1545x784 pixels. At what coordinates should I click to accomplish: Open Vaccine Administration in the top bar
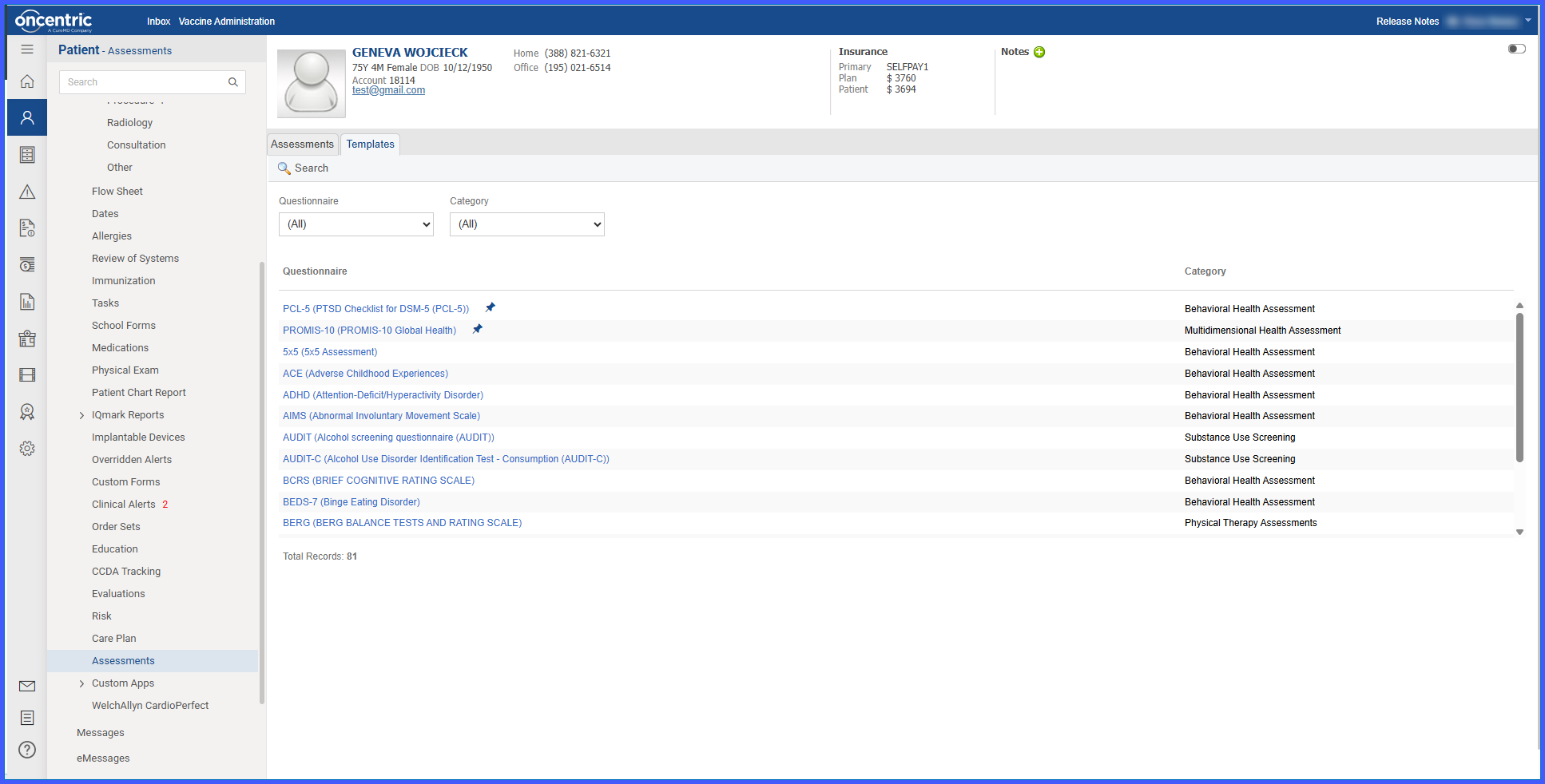point(227,22)
